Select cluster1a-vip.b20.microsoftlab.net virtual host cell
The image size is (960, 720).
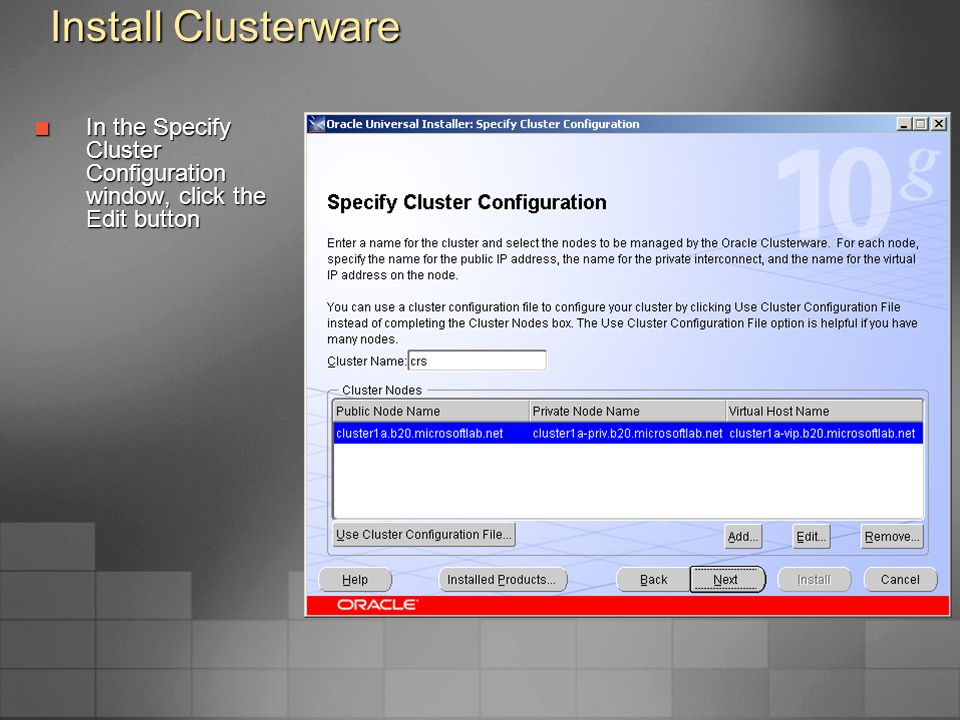pyautogui.click(x=824, y=433)
